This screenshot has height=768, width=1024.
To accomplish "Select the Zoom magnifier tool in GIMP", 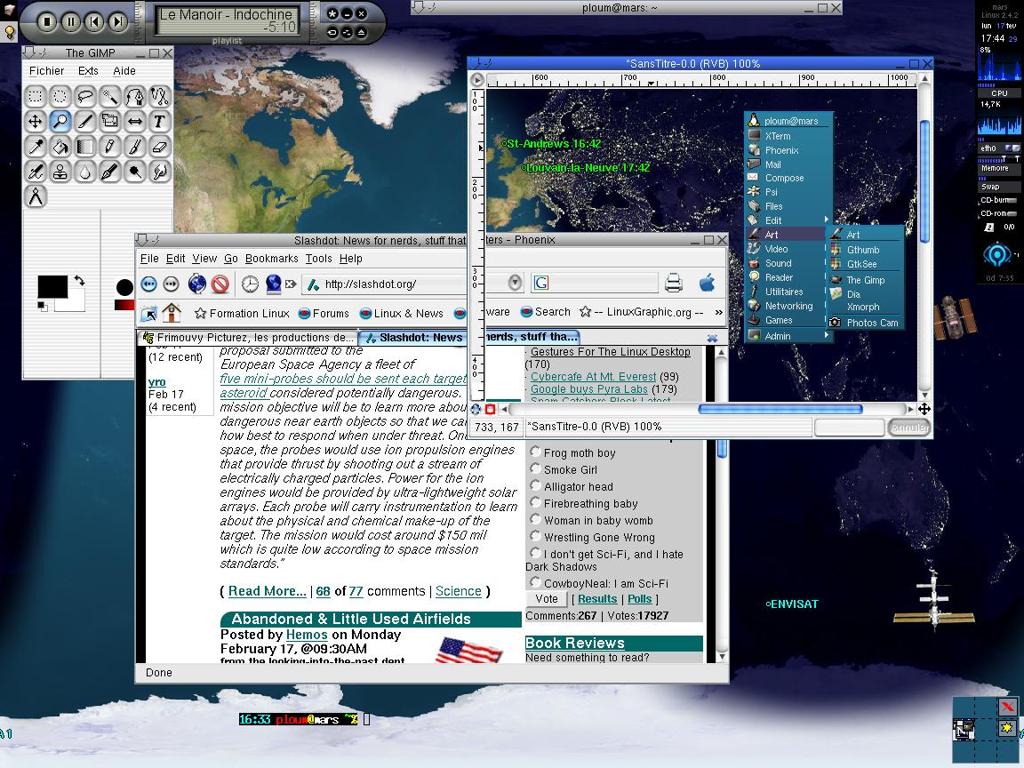I will pyautogui.click(x=60, y=122).
